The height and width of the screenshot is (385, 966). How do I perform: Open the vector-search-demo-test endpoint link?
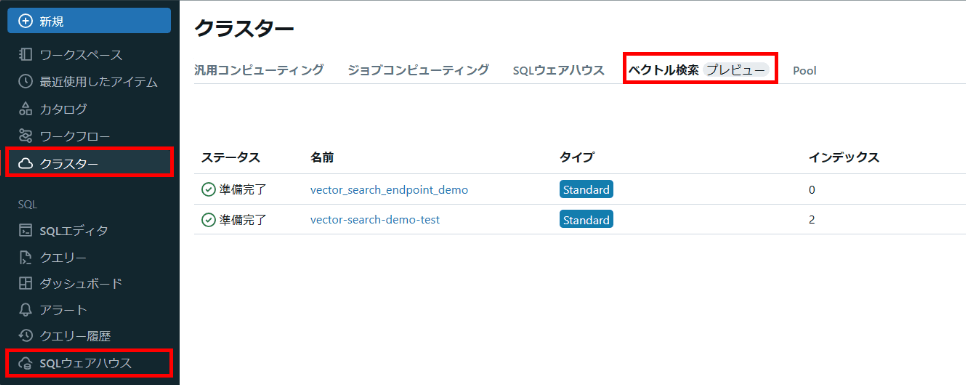tap(375, 219)
